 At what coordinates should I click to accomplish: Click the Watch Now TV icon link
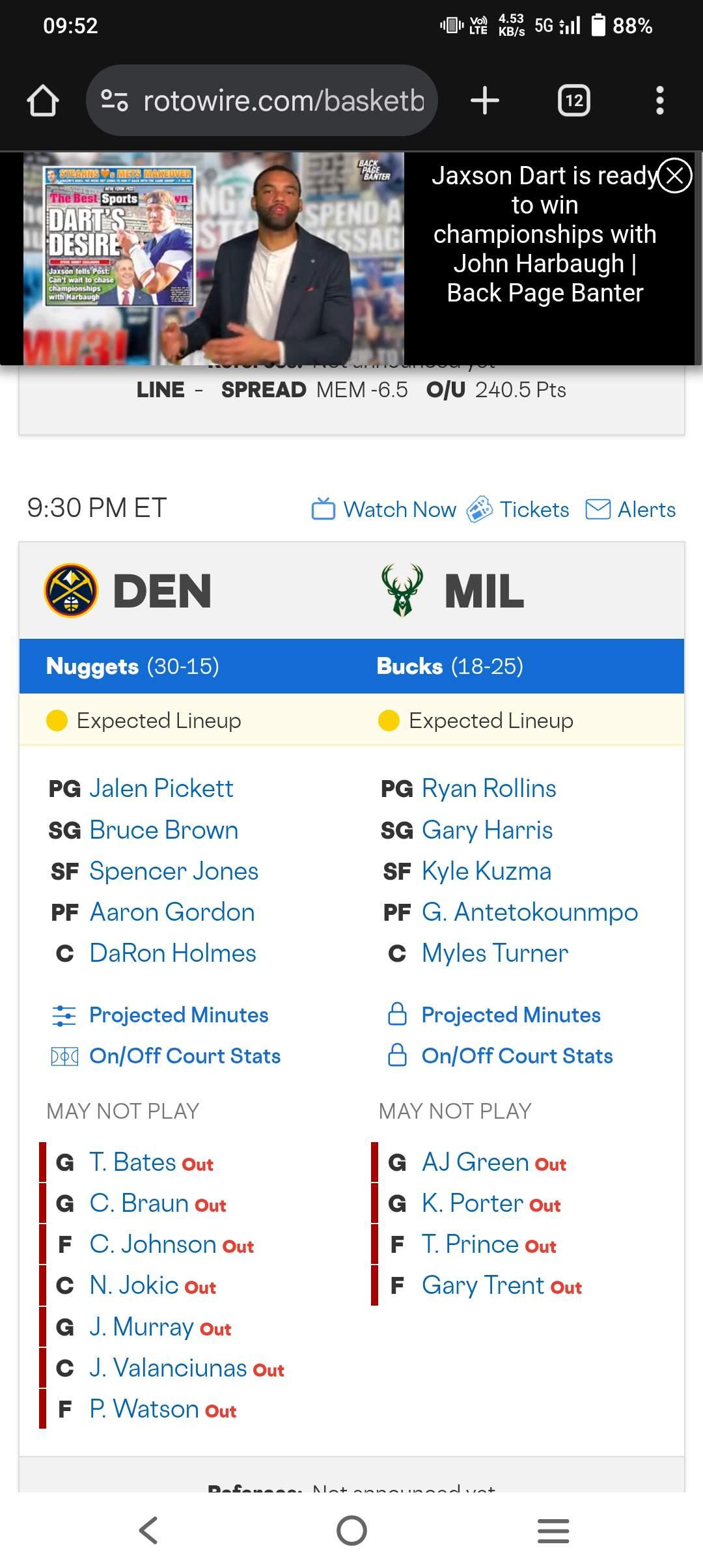pos(384,509)
